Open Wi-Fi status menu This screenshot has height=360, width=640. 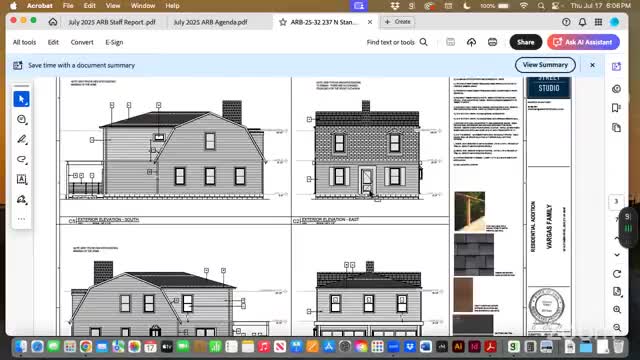524,6
